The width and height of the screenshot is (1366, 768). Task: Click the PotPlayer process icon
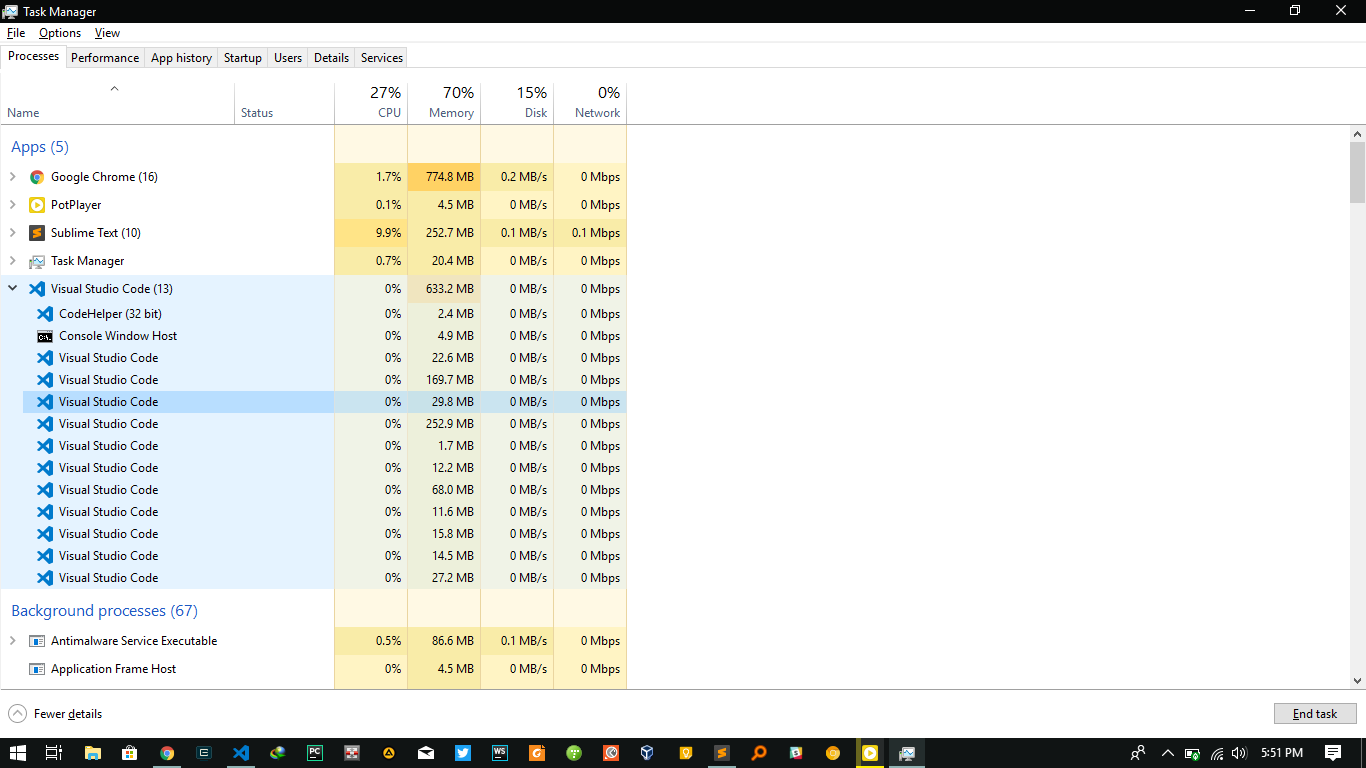tap(37, 205)
